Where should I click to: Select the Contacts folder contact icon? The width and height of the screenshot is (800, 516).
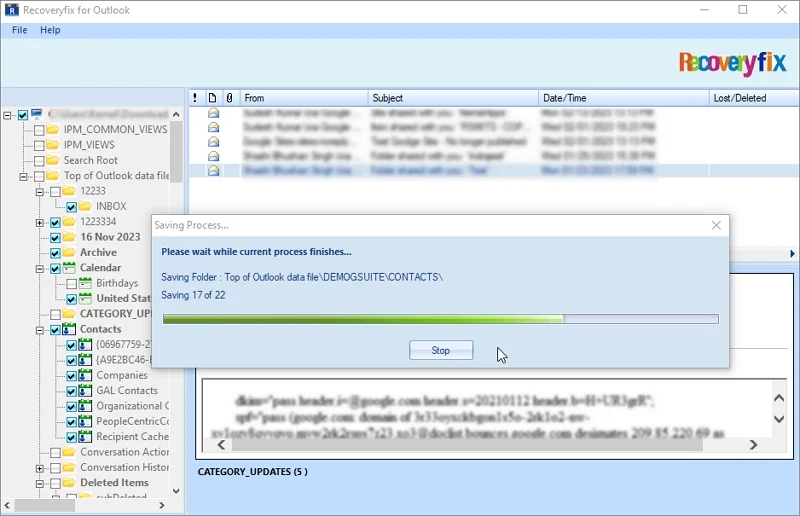(69, 329)
